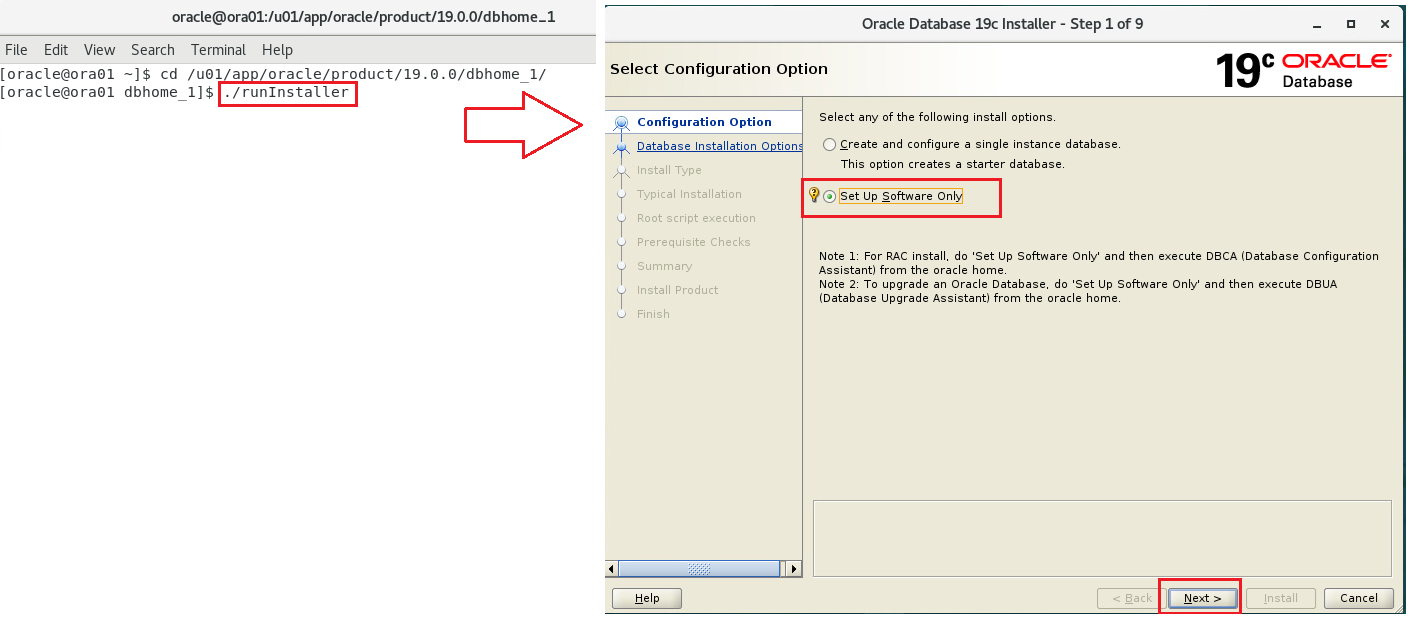Click the Database Installation Options step node icon

(x=622, y=147)
